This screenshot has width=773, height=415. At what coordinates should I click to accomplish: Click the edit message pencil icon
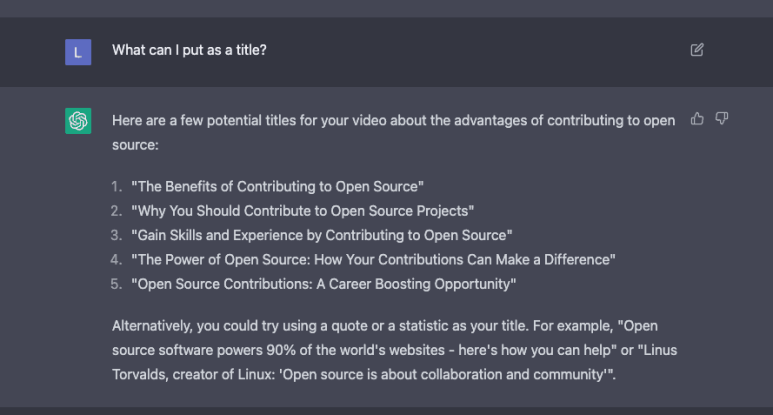697,49
